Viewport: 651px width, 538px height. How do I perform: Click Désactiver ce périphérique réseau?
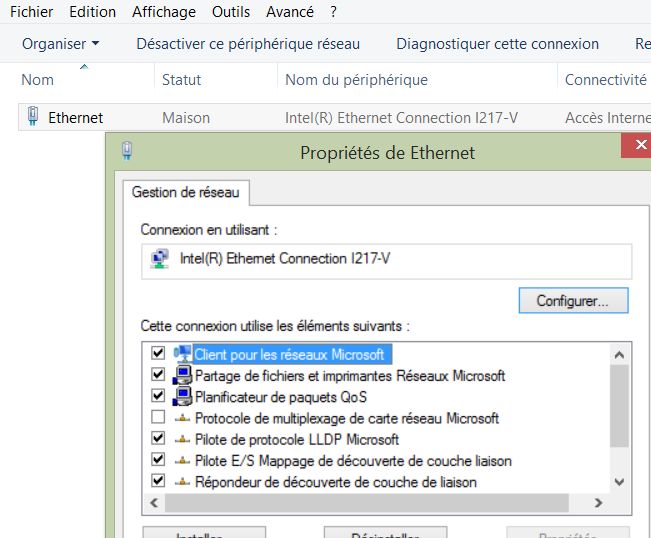click(x=248, y=44)
